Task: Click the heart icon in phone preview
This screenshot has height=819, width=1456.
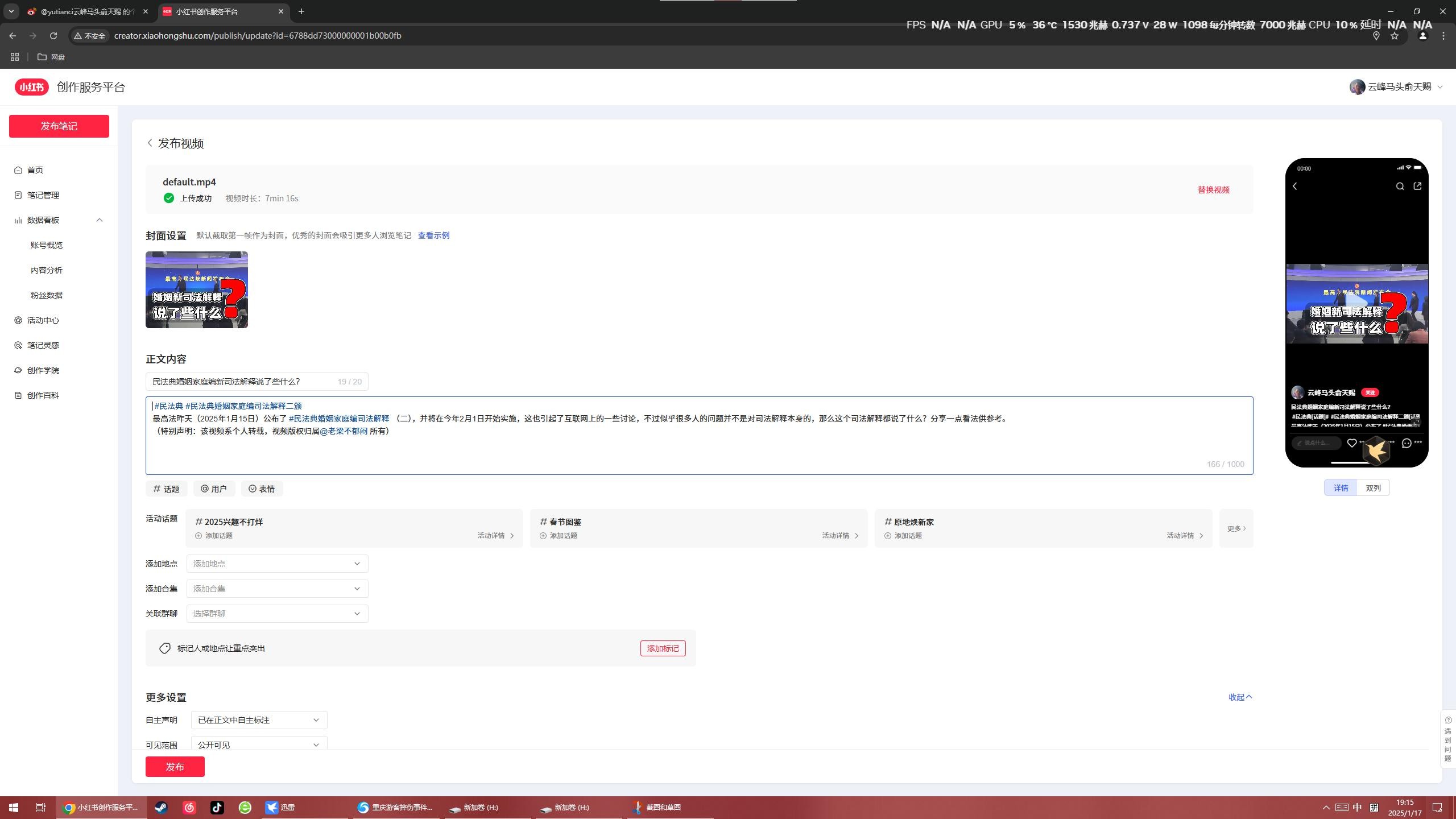Action: [x=1352, y=443]
